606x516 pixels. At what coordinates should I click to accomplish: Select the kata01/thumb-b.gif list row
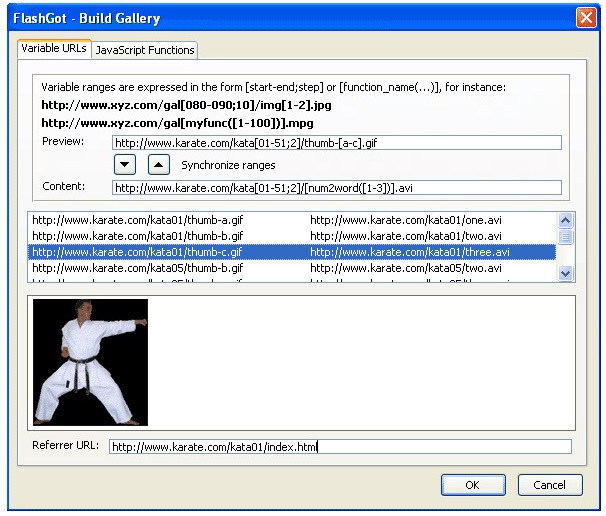tap(292, 236)
